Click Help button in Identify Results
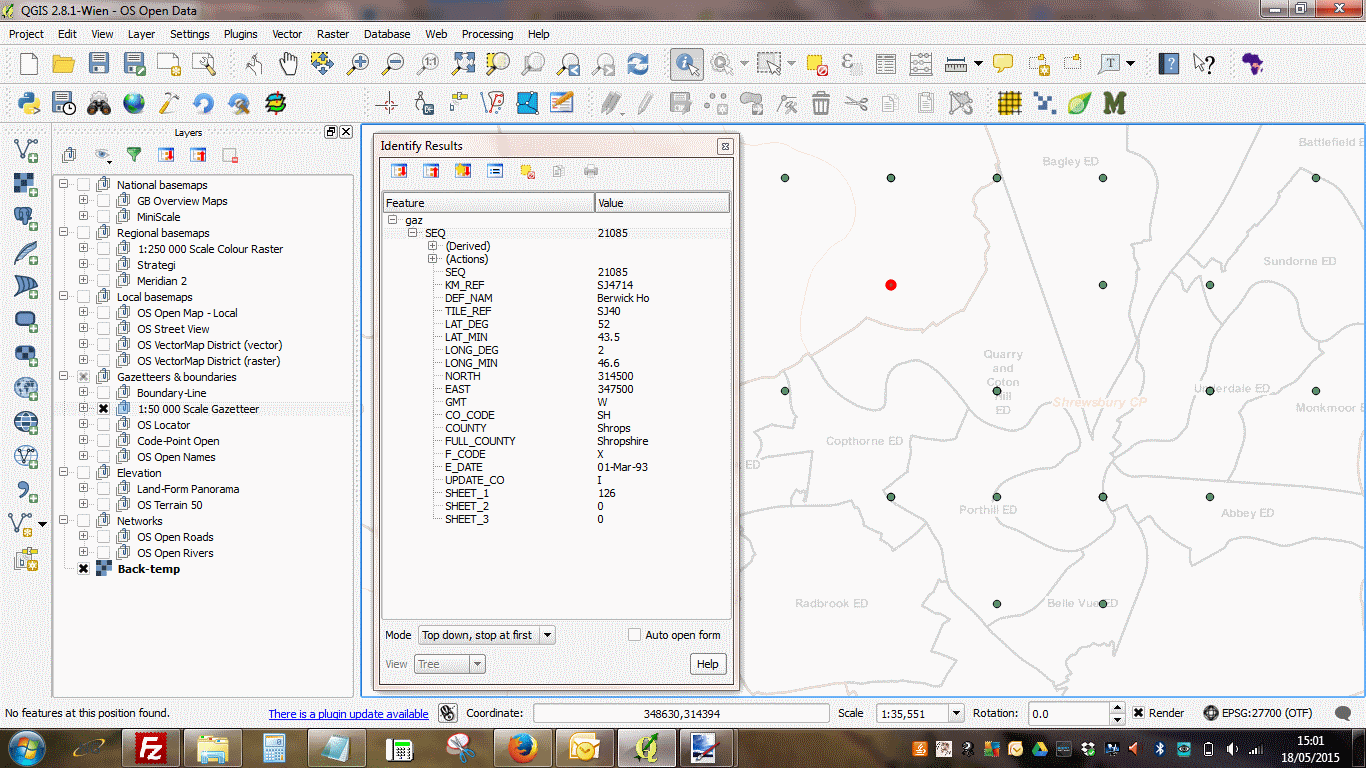 707,664
